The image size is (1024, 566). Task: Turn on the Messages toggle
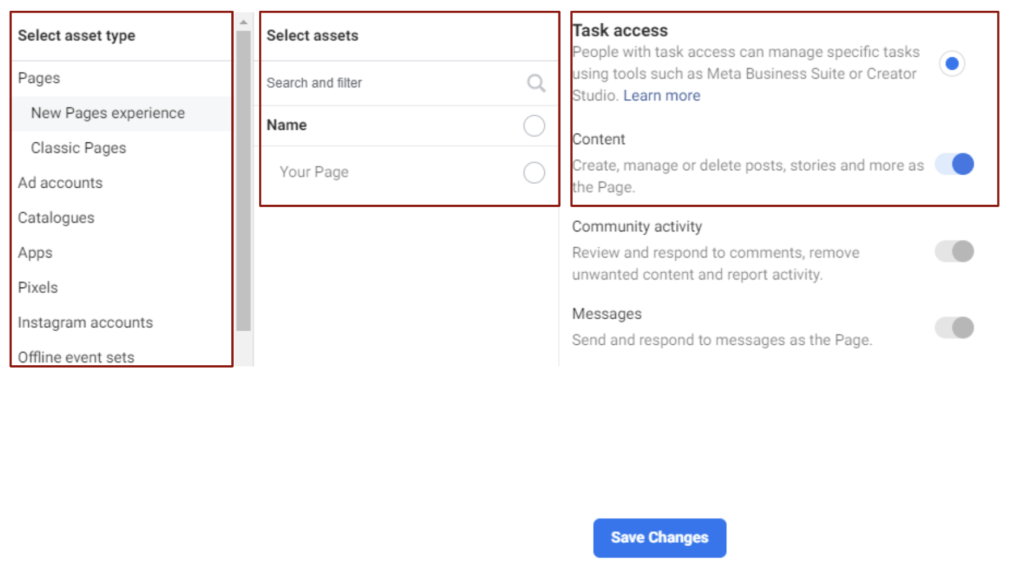click(954, 327)
